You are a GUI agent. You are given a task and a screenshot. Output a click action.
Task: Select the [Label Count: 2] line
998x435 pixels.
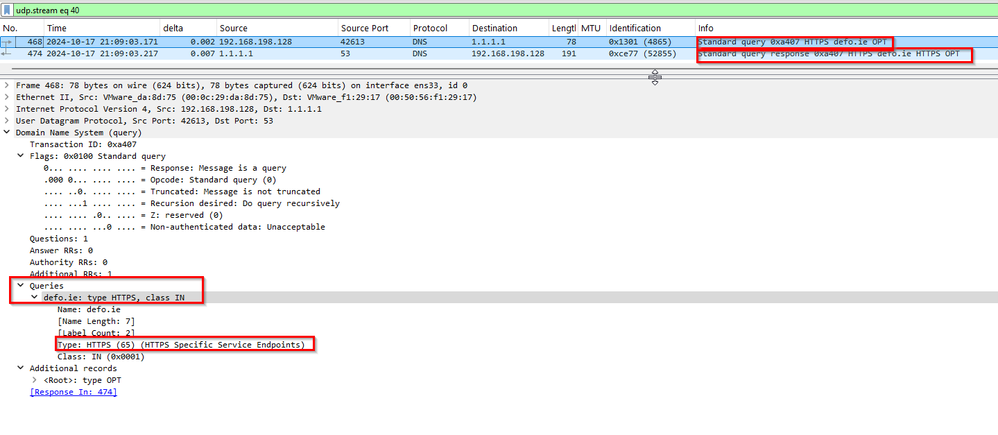pyautogui.click(x=96, y=333)
